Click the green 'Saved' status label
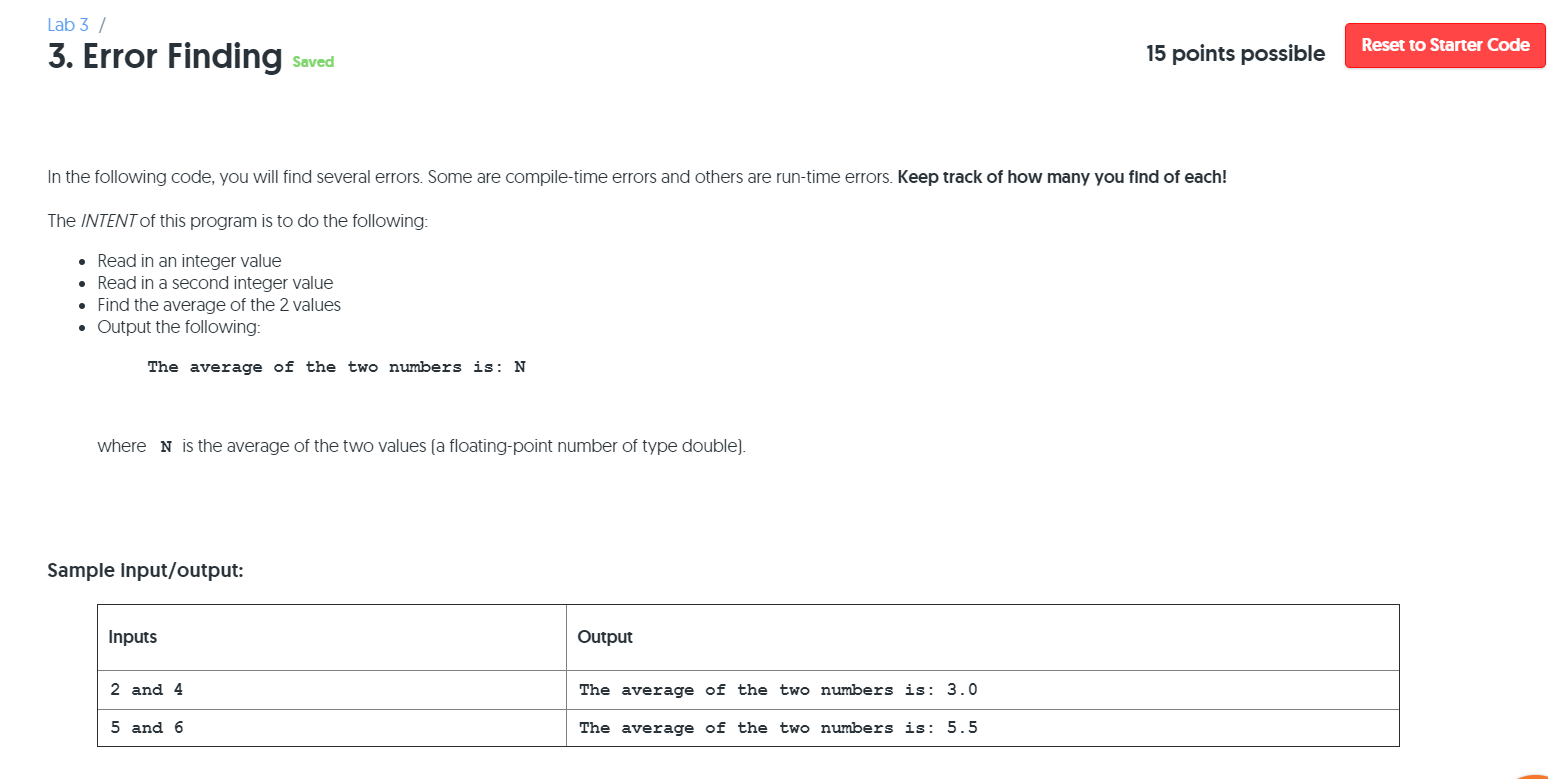 tap(313, 62)
